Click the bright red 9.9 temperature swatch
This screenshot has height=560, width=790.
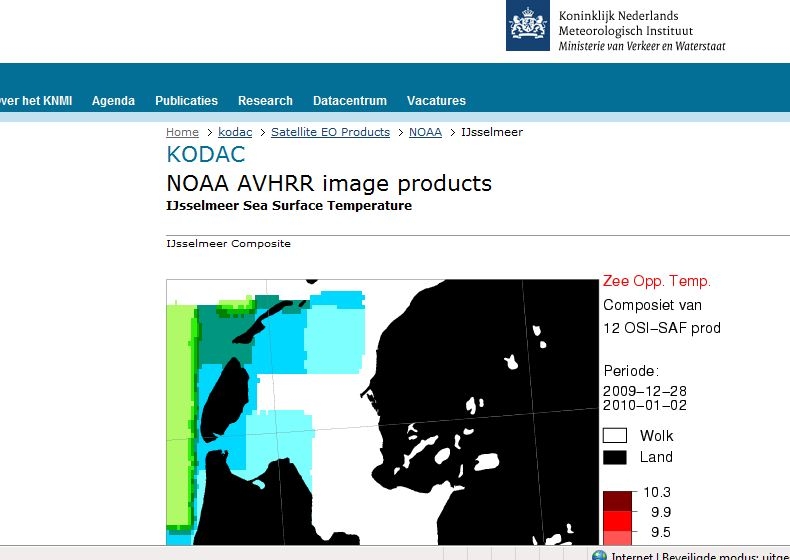coord(617,521)
